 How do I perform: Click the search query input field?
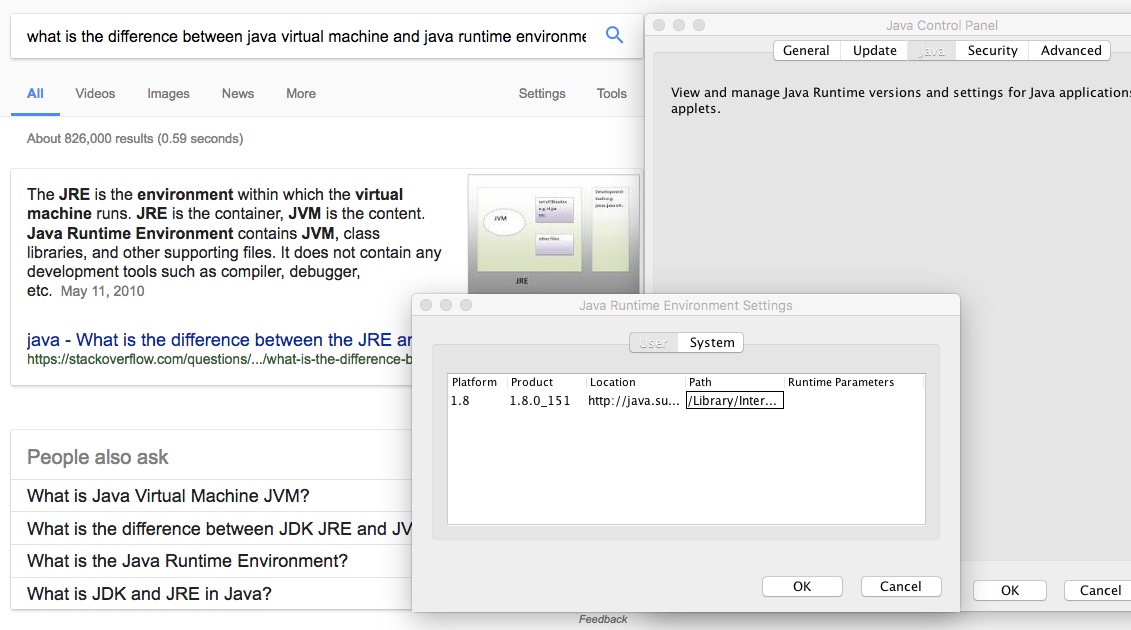pyautogui.click(x=307, y=36)
